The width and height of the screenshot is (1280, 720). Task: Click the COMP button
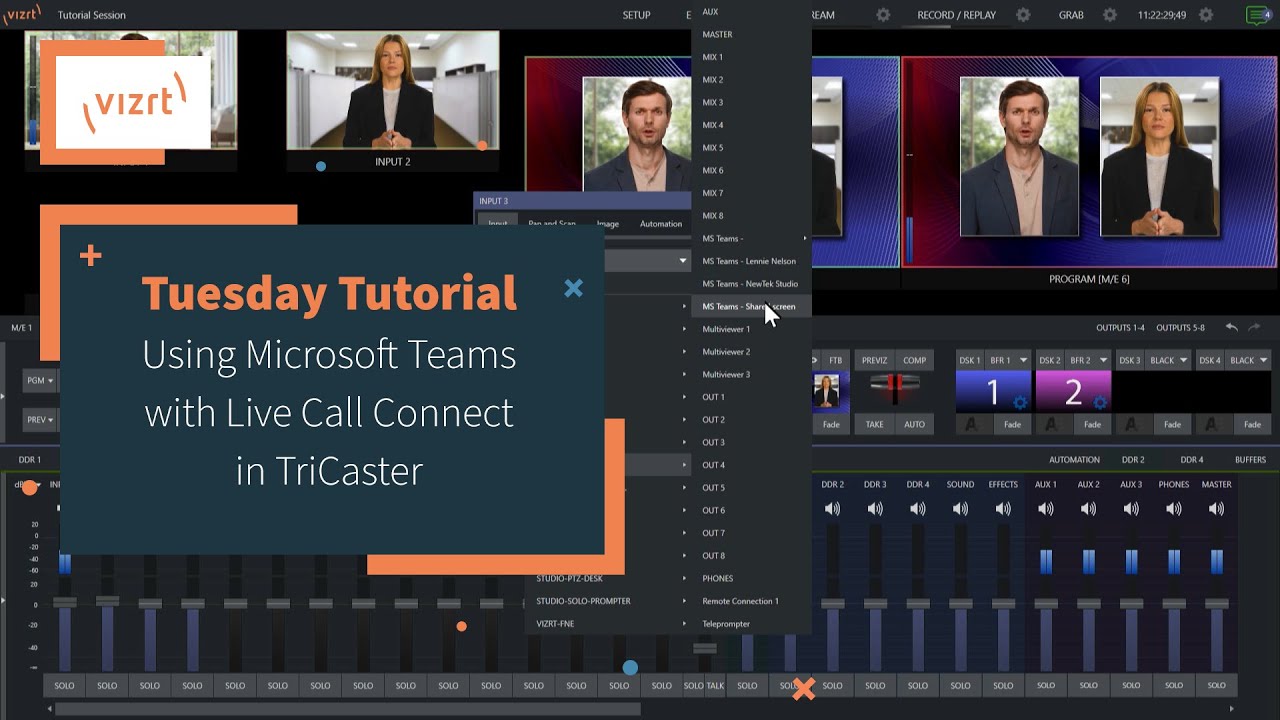tap(914, 360)
